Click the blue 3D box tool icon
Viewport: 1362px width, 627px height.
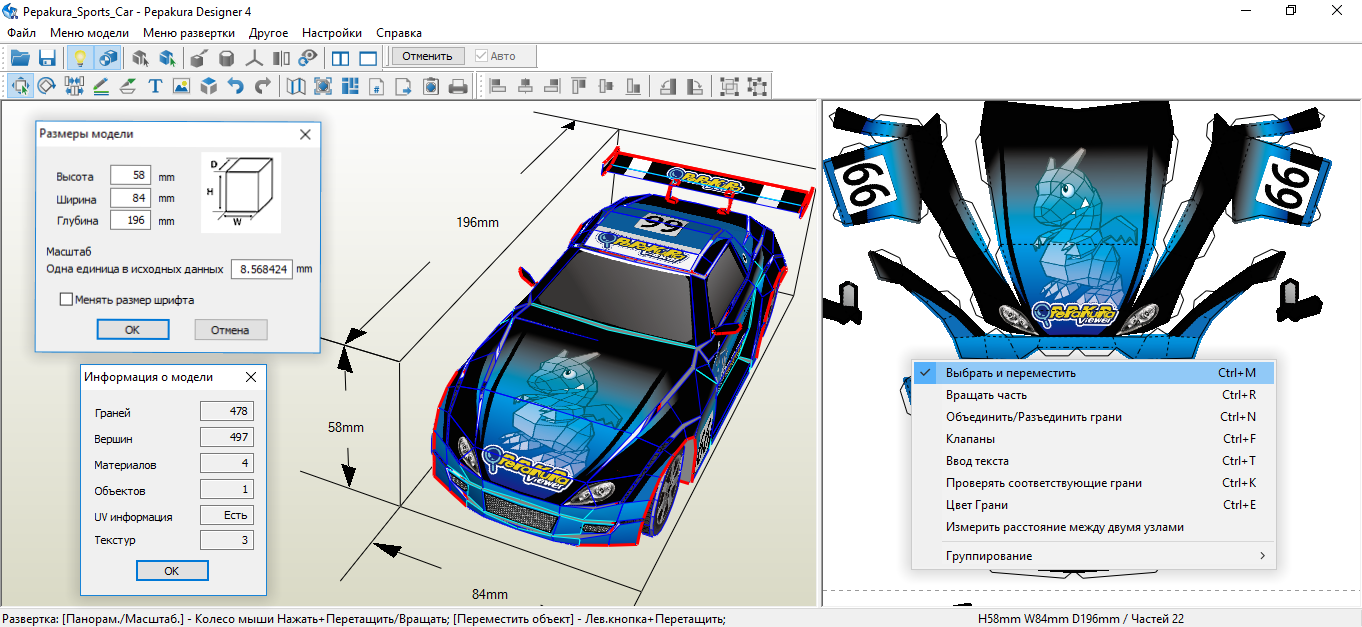[x=209, y=86]
